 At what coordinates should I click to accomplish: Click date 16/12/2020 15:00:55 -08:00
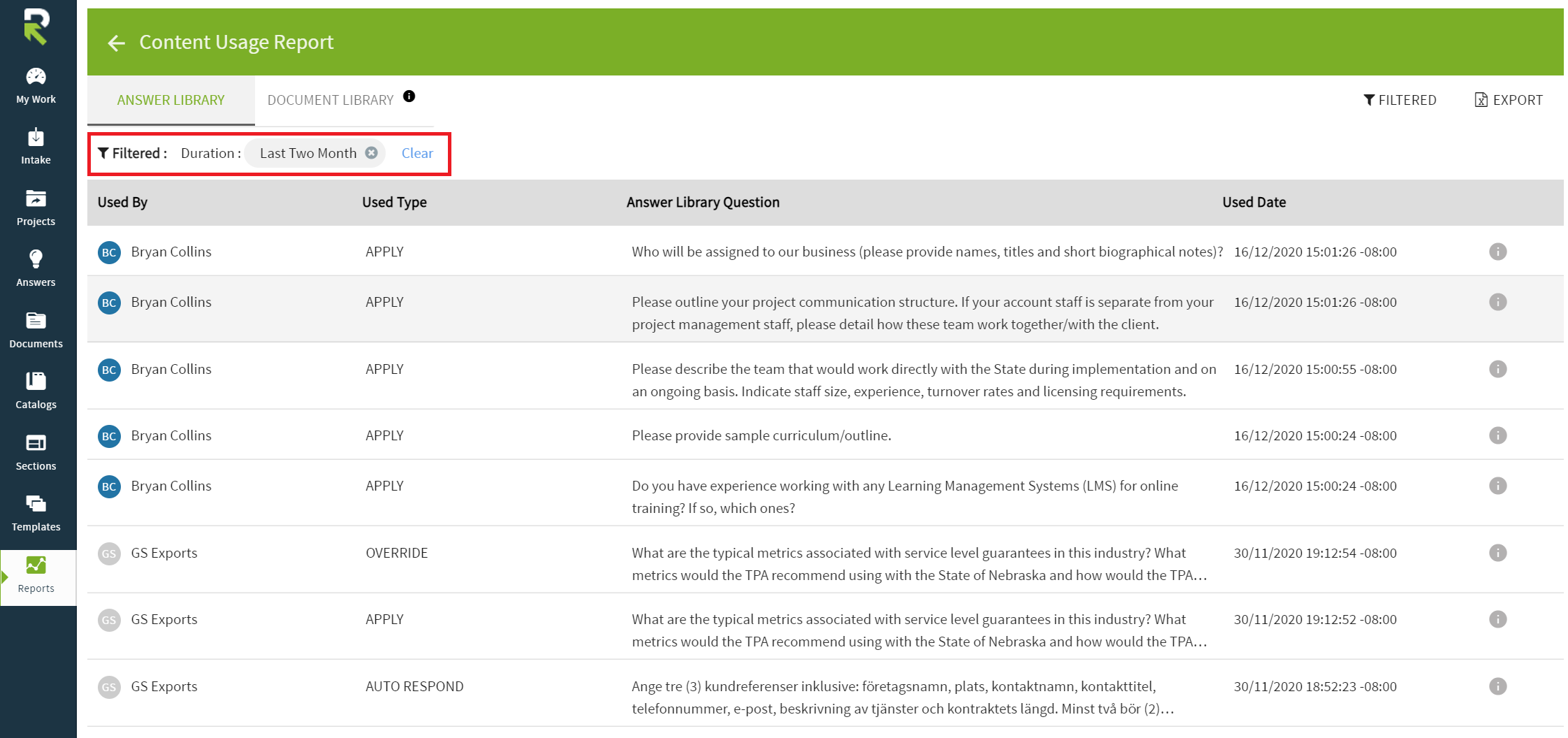1315,369
